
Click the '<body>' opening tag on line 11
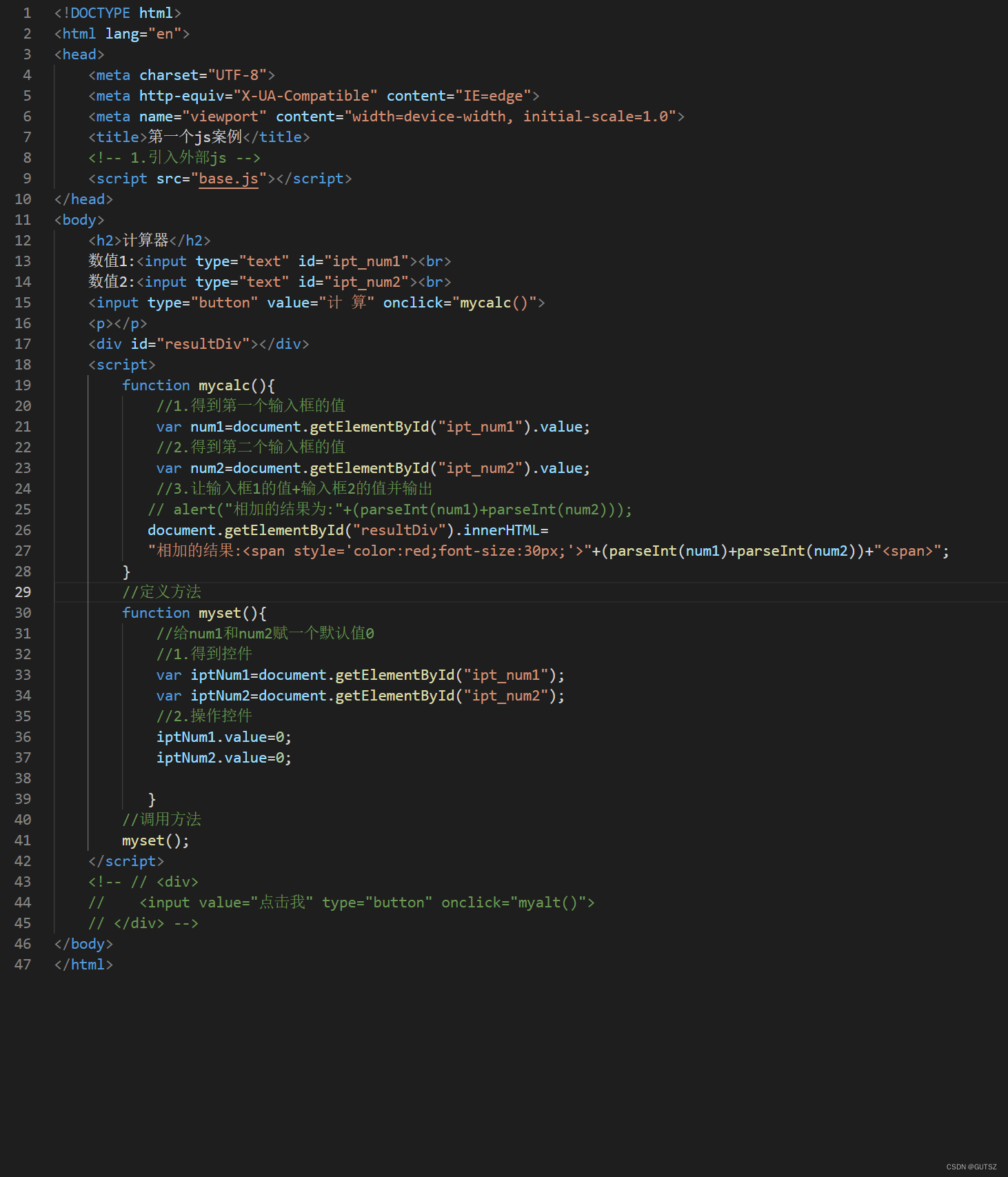coord(79,220)
